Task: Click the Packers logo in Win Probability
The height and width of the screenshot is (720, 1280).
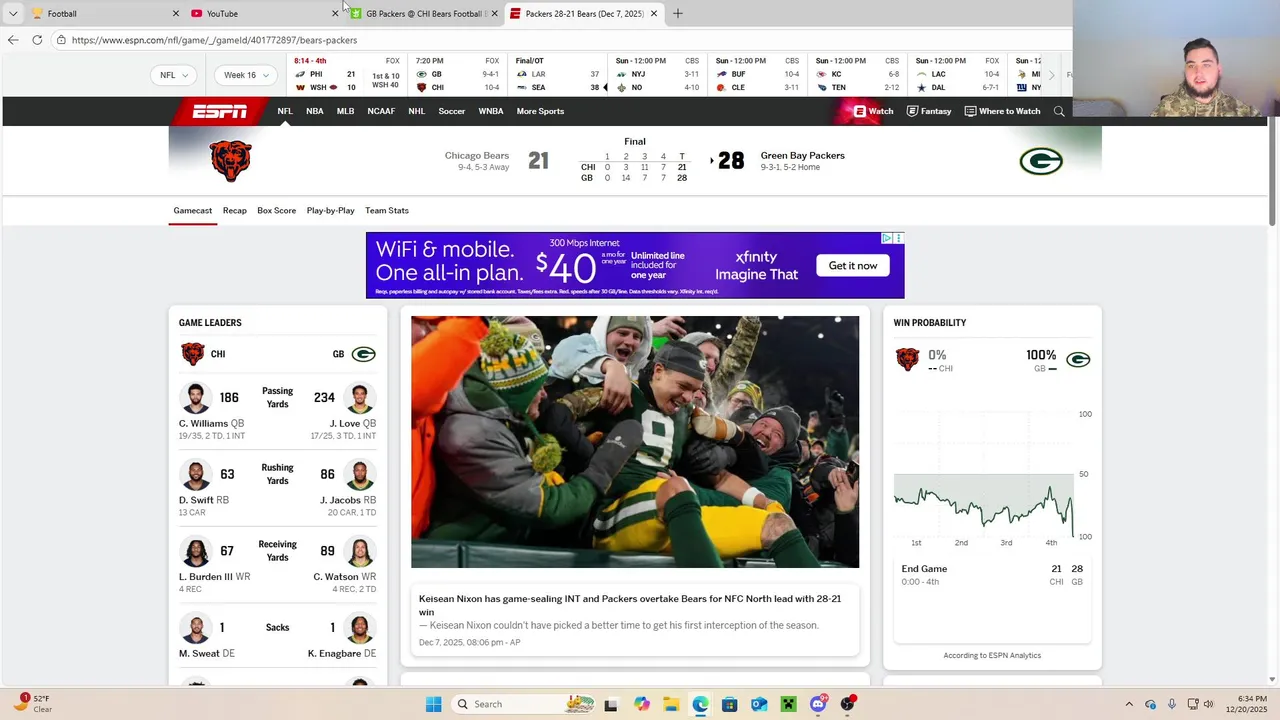Action: [1078, 359]
